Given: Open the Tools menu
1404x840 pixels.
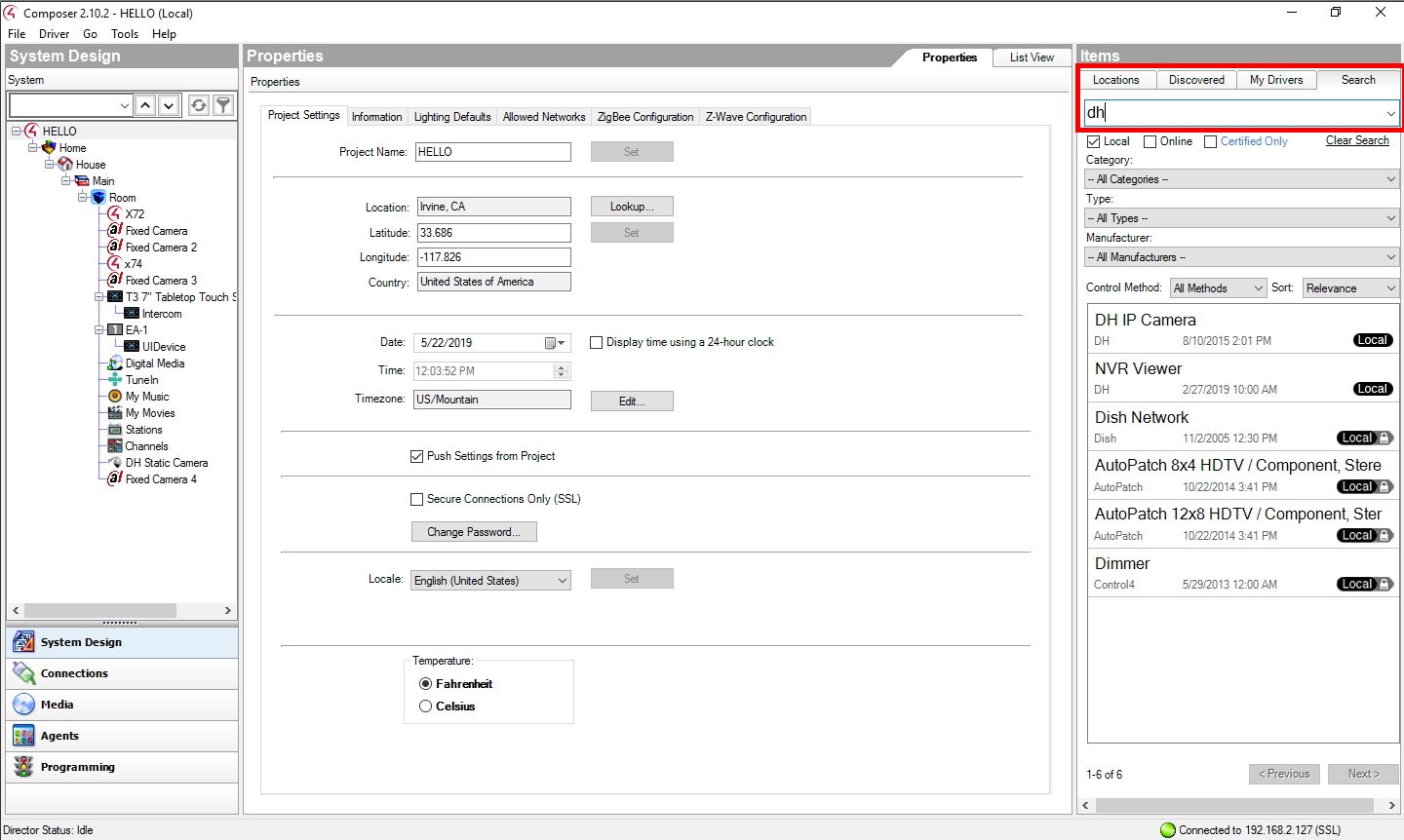Looking at the screenshot, I should [x=125, y=34].
